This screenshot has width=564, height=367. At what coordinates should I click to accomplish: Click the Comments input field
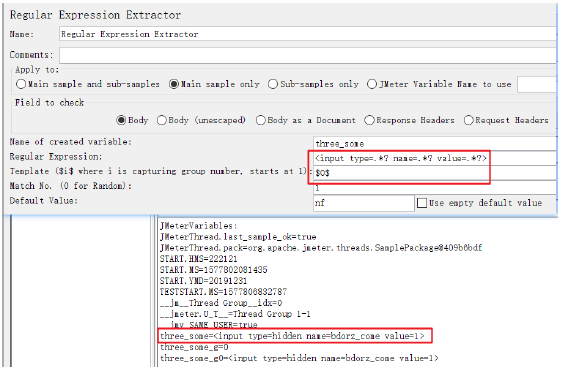pos(308,55)
